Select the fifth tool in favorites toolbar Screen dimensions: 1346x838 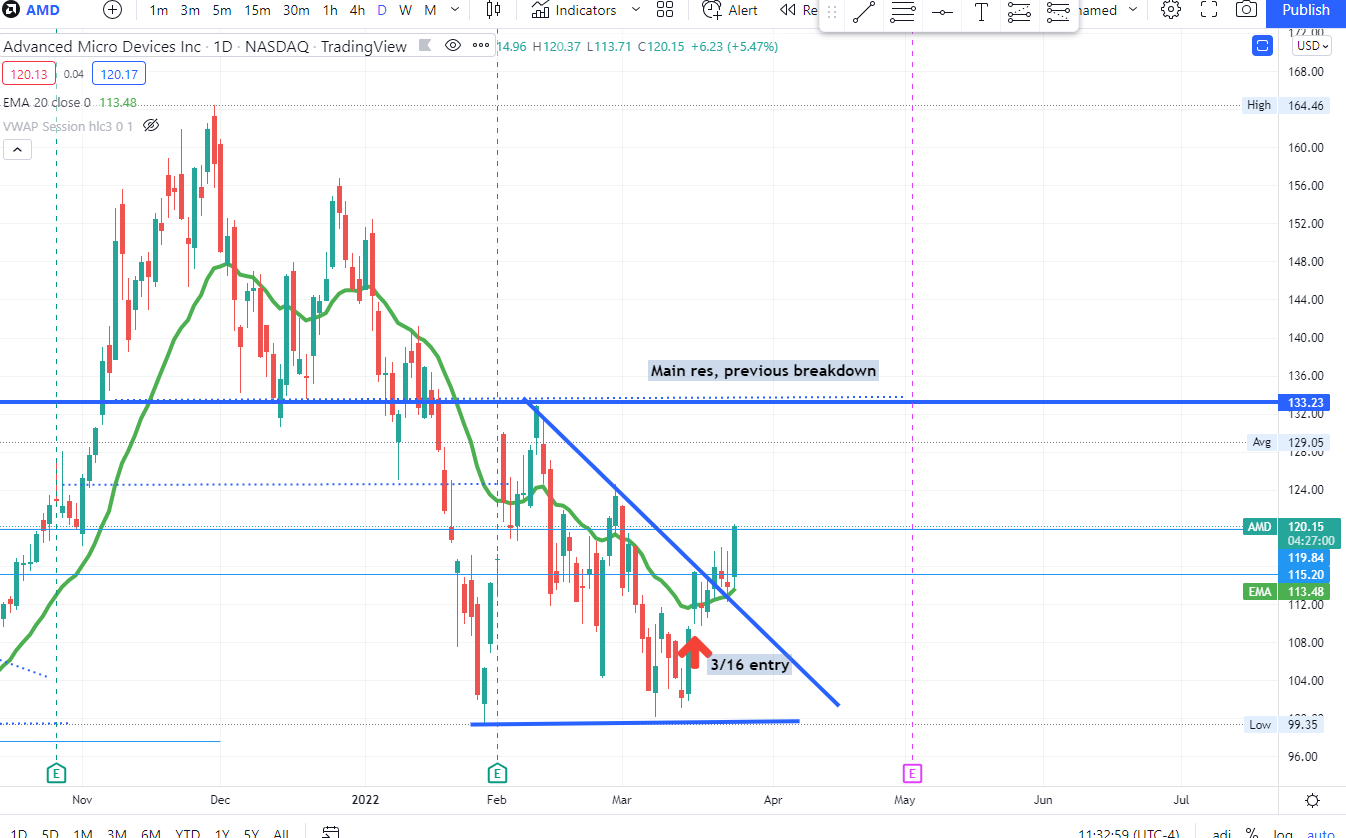point(1019,13)
